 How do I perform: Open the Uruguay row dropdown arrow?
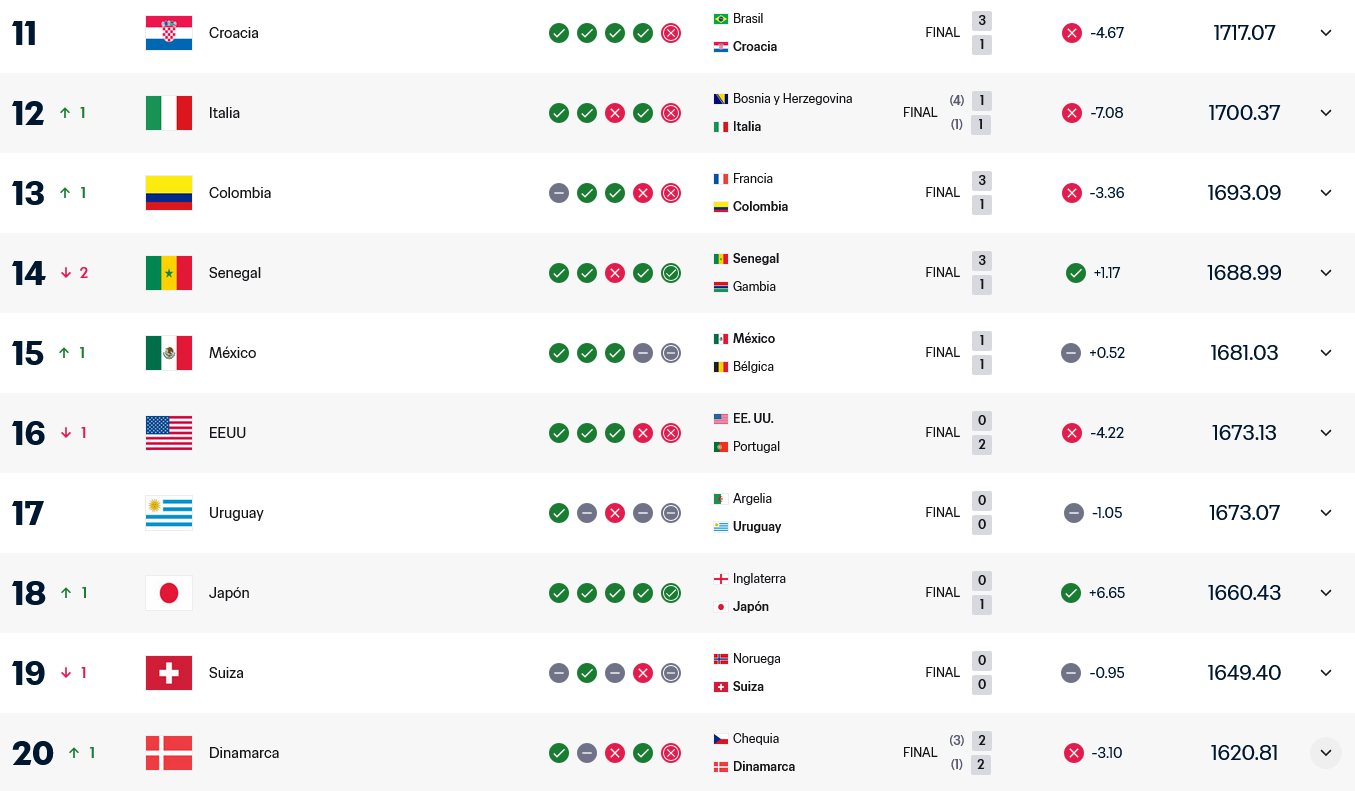coord(1326,513)
